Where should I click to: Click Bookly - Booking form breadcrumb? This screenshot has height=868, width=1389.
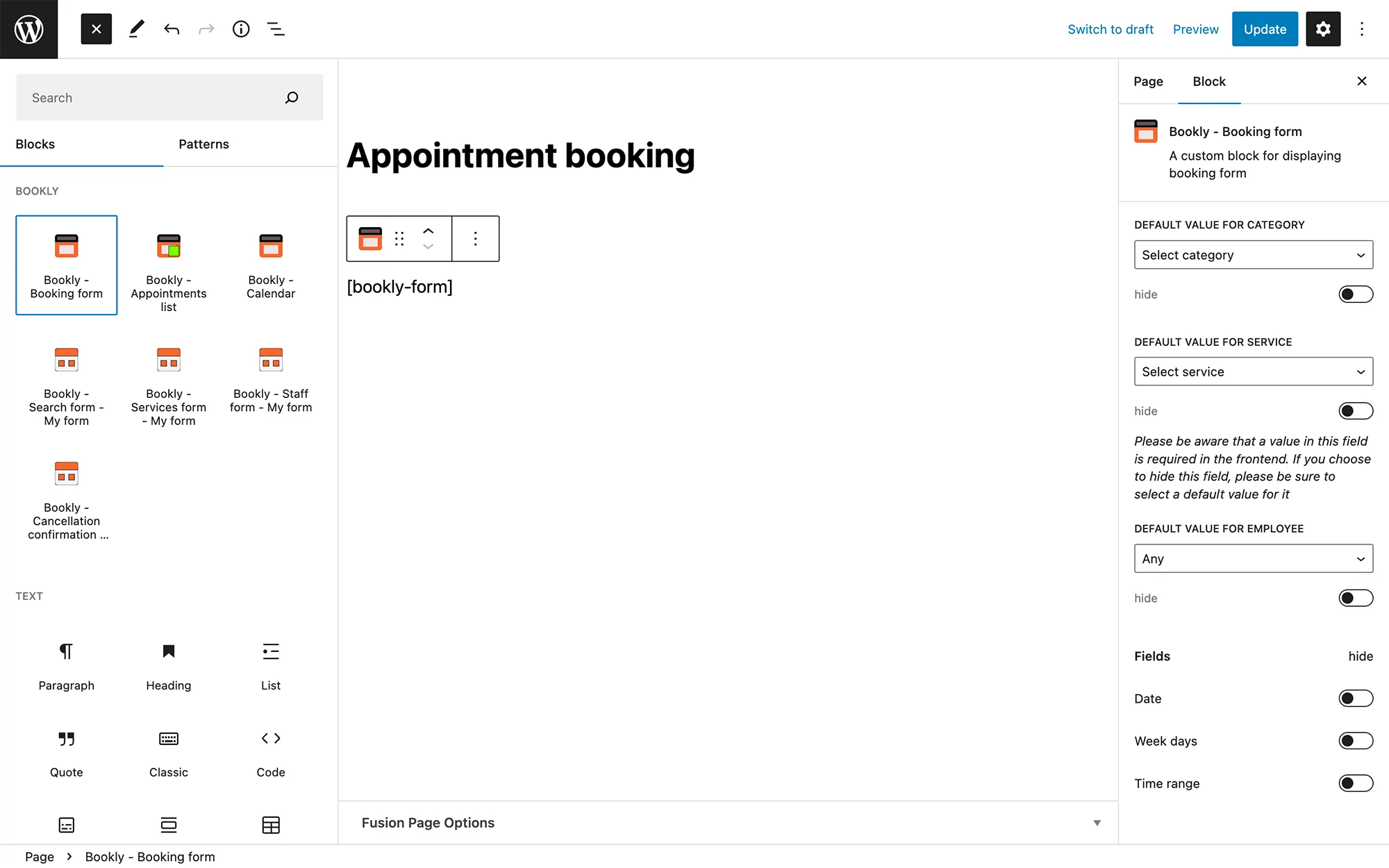pos(150,857)
